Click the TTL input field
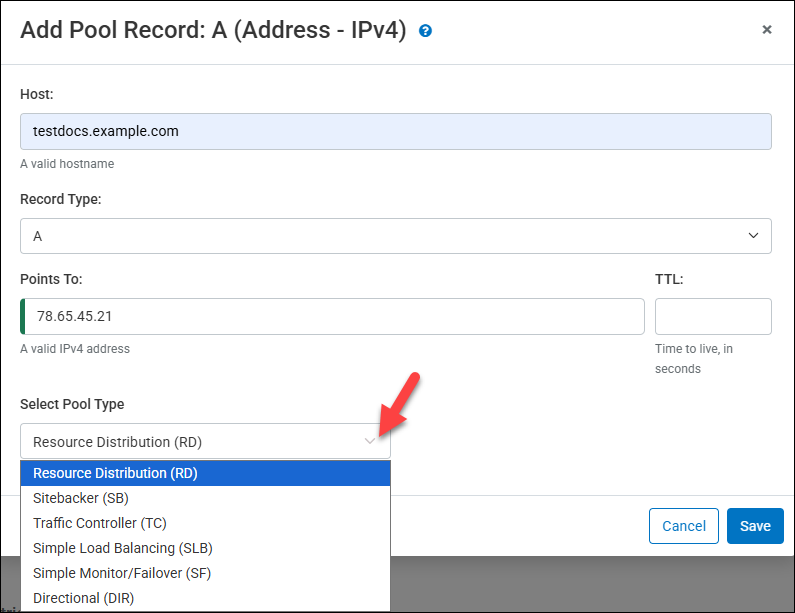The image size is (795, 613). (713, 316)
